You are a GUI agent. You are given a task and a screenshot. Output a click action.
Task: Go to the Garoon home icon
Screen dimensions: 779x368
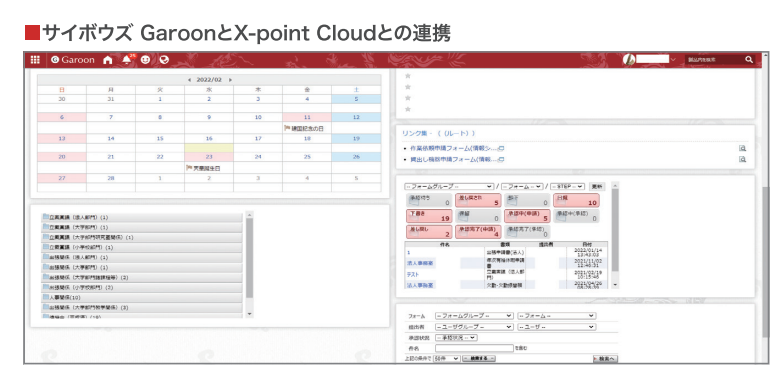pos(107,60)
